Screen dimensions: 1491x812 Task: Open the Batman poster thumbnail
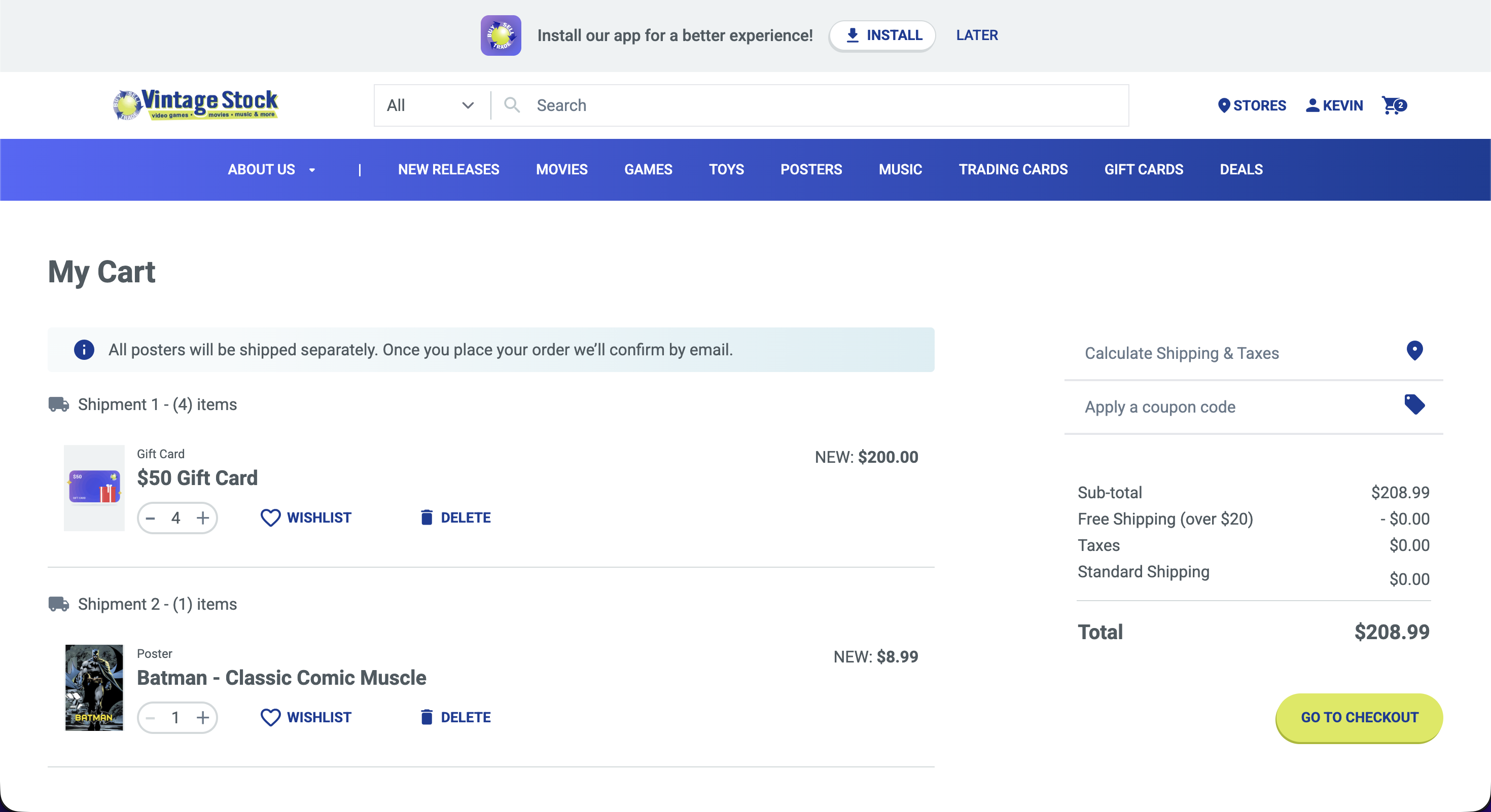(94, 687)
